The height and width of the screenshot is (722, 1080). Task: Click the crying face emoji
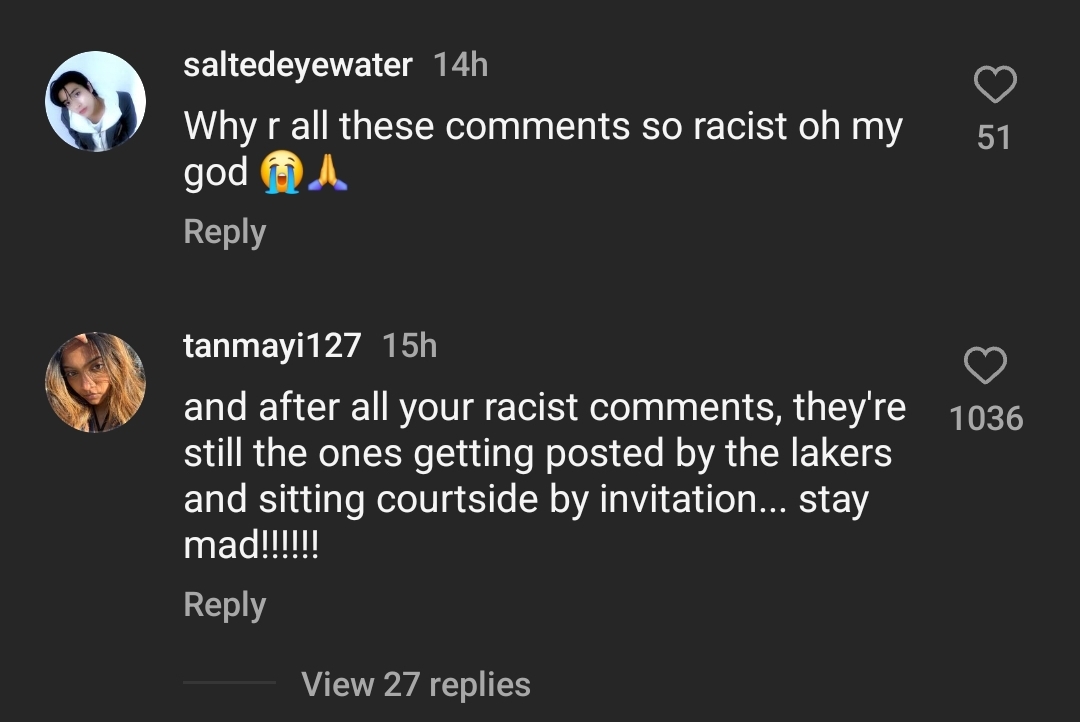coord(280,174)
